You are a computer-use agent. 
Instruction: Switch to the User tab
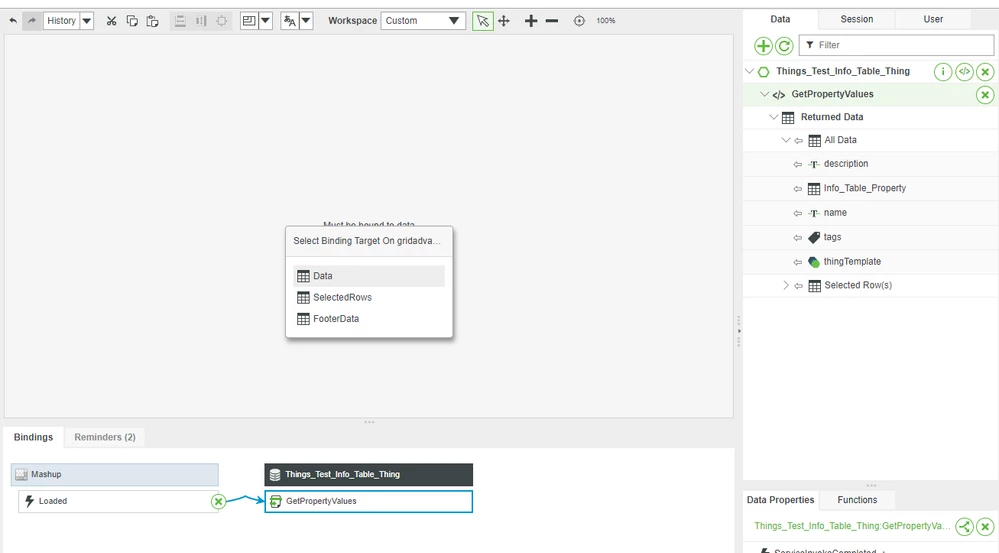[x=933, y=19]
